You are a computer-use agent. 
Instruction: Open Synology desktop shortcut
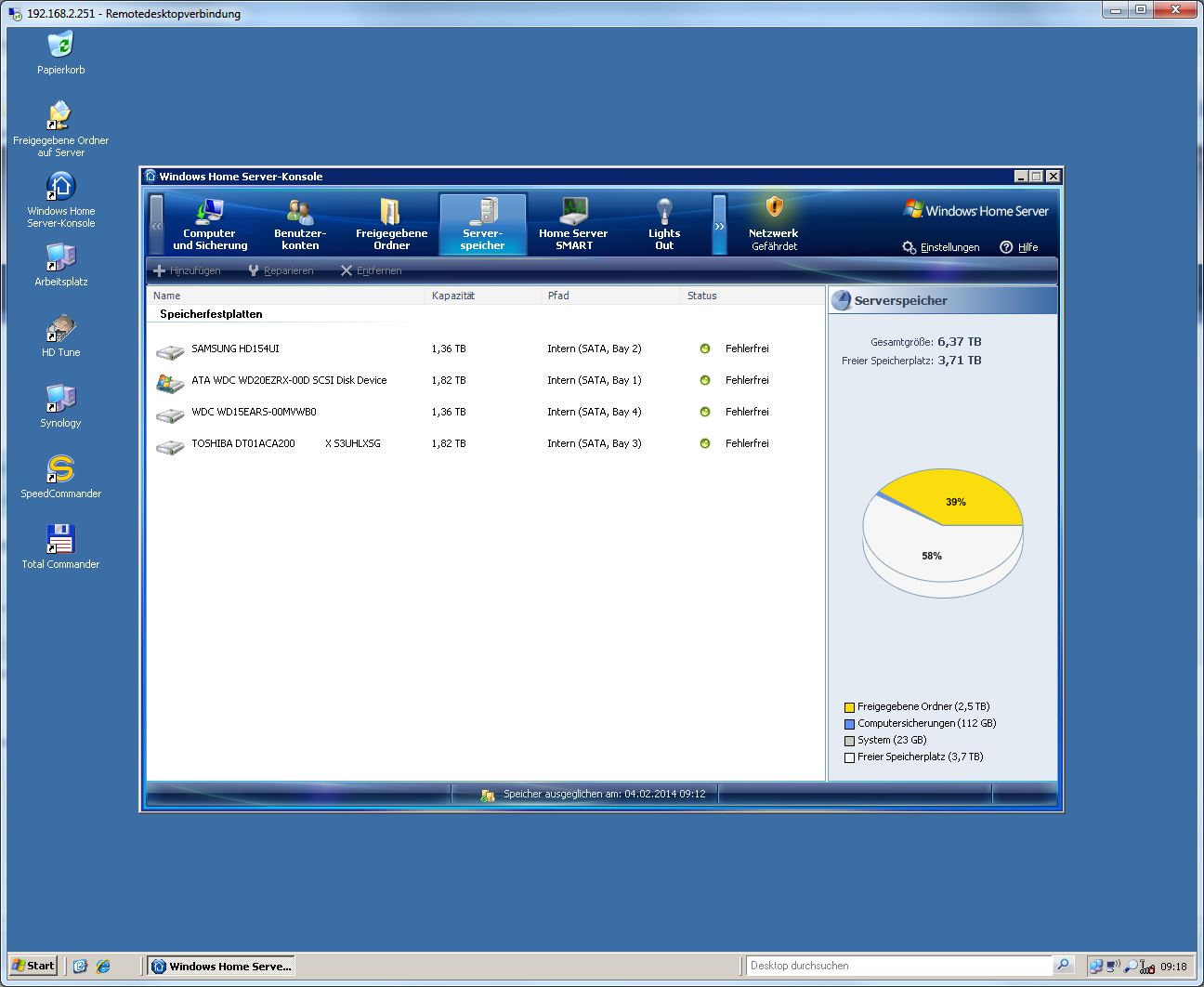tap(60, 406)
